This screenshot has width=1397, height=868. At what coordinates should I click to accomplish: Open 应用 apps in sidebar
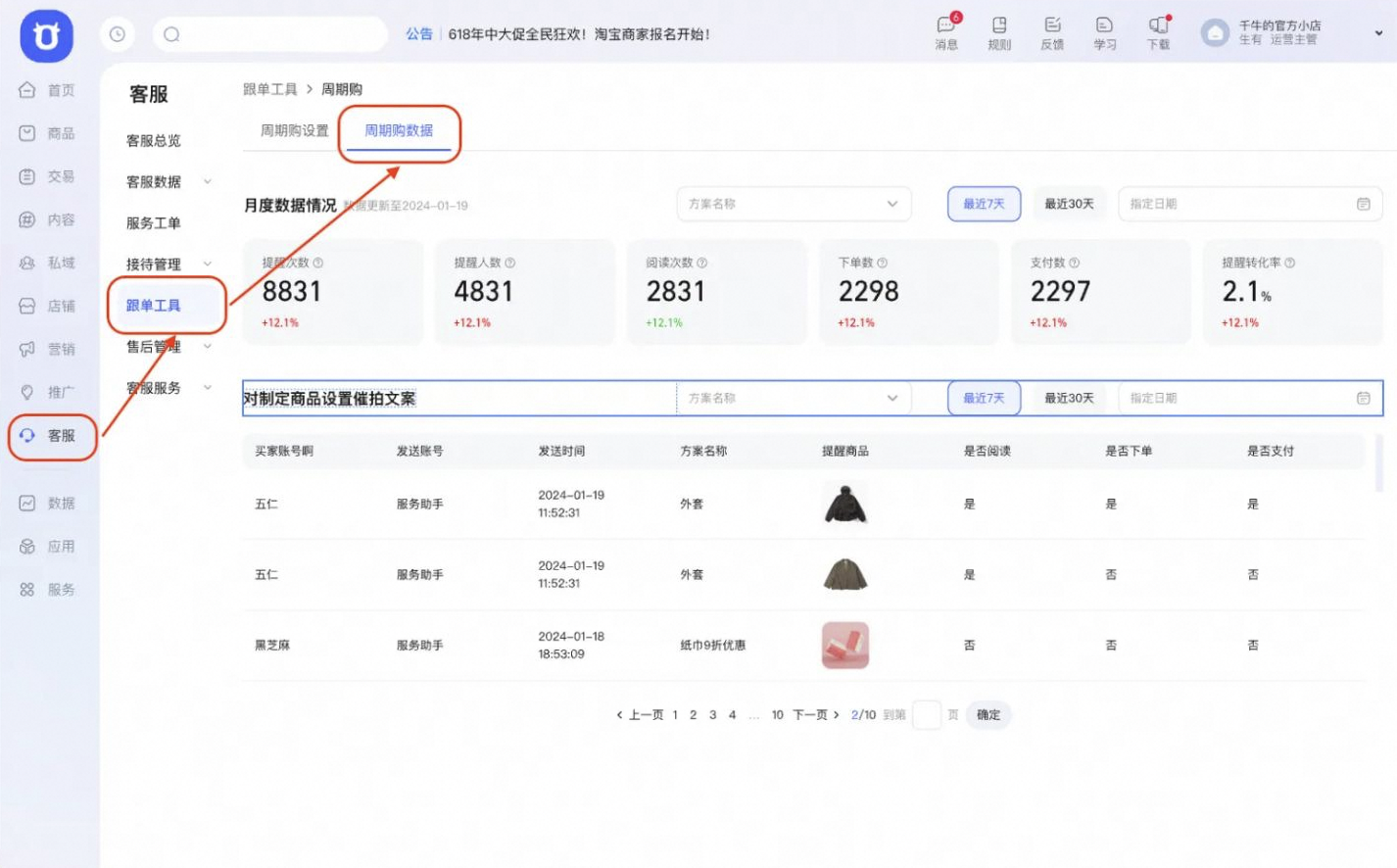point(47,546)
